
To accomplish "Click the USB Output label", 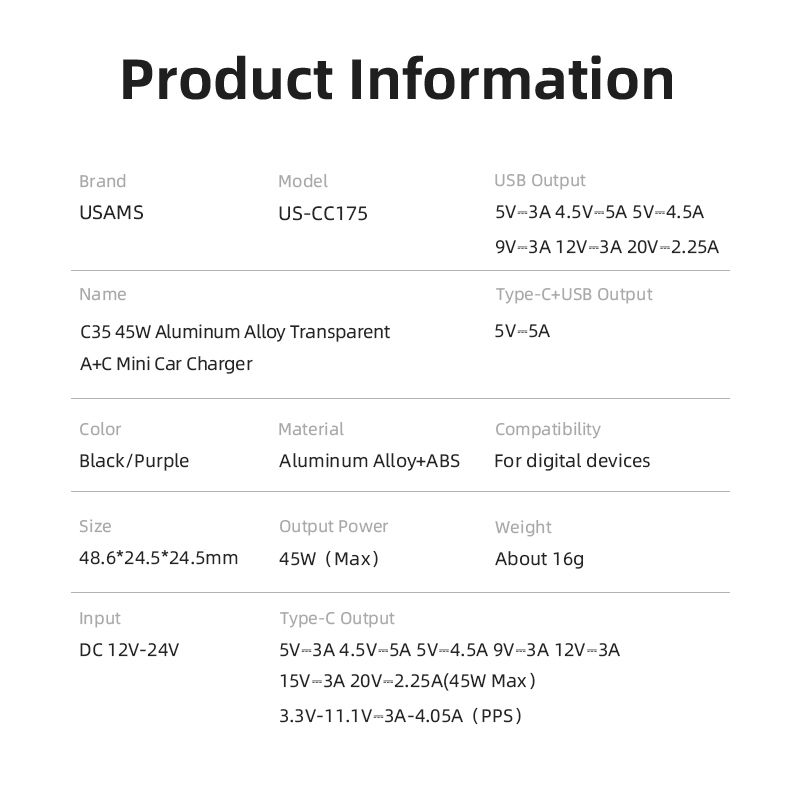I will click(x=540, y=180).
